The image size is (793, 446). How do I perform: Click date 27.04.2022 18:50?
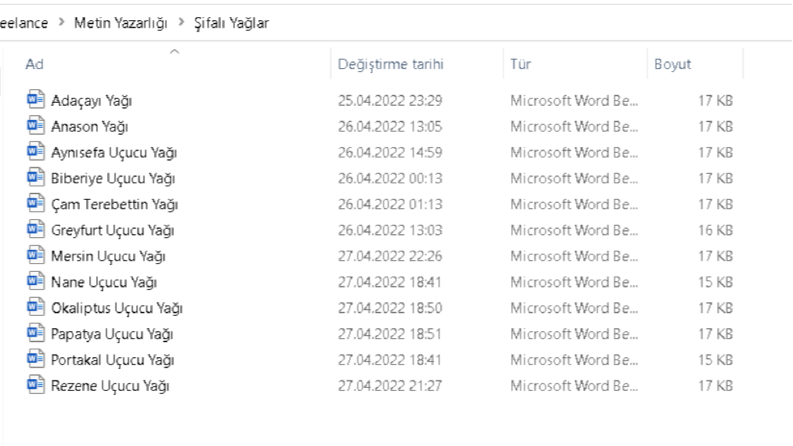pos(390,308)
